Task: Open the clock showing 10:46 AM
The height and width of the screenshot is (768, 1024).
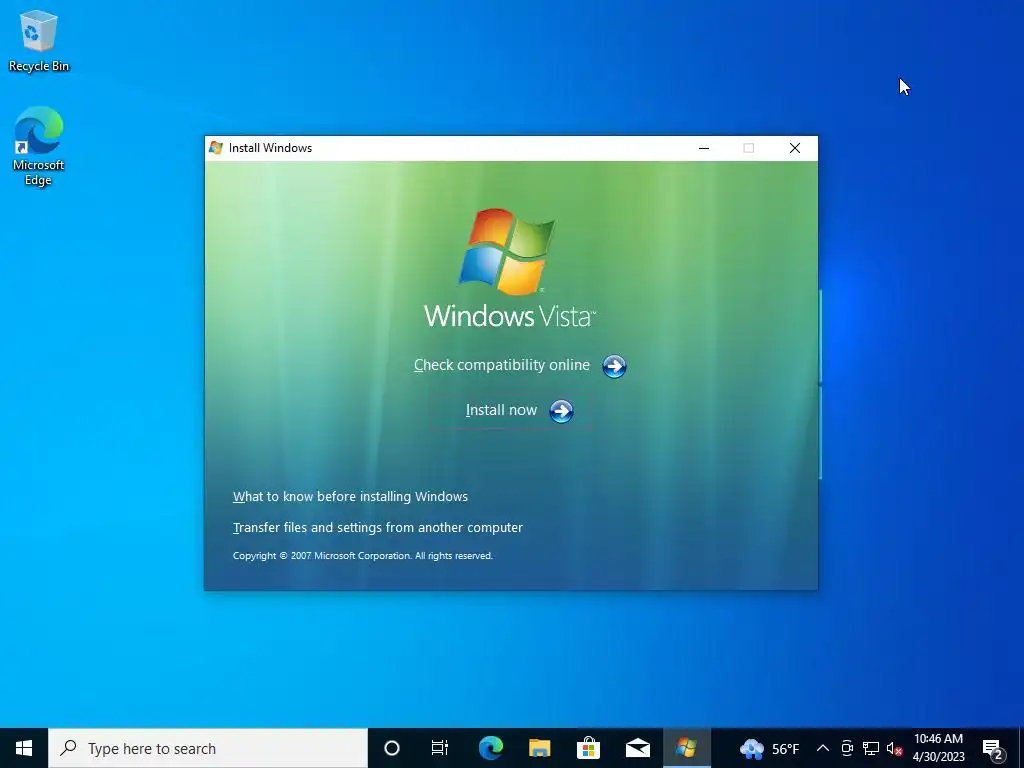Action: pos(938,748)
